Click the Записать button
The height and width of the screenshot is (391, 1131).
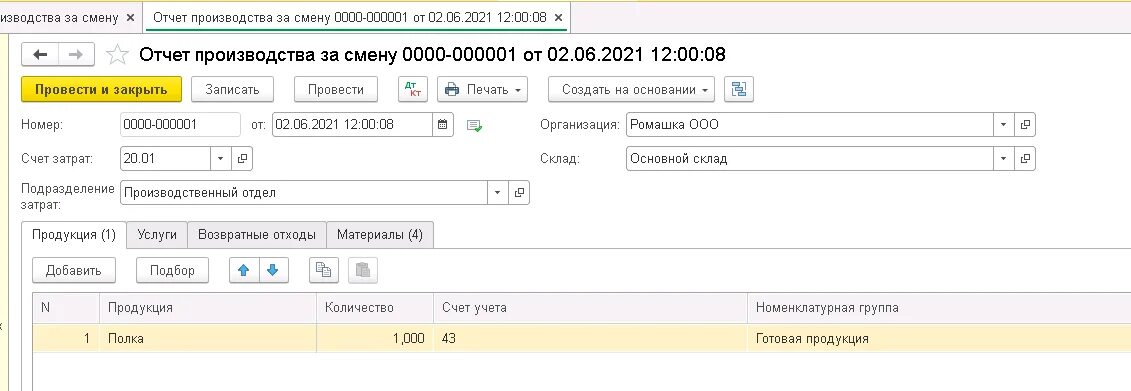232,89
